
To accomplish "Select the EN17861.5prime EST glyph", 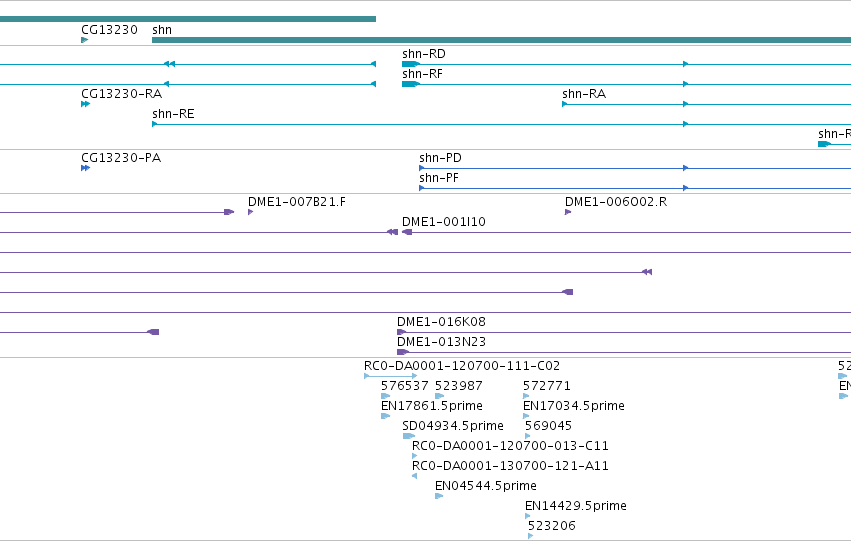I will pos(385,416).
